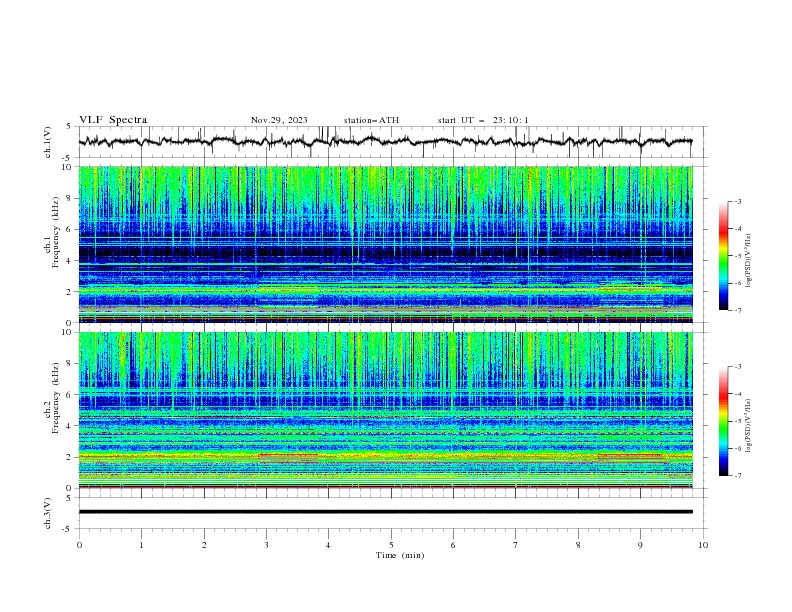Click the "ch.3(V)" axis label
Viewport: 792px width, 612px height.
(47, 513)
